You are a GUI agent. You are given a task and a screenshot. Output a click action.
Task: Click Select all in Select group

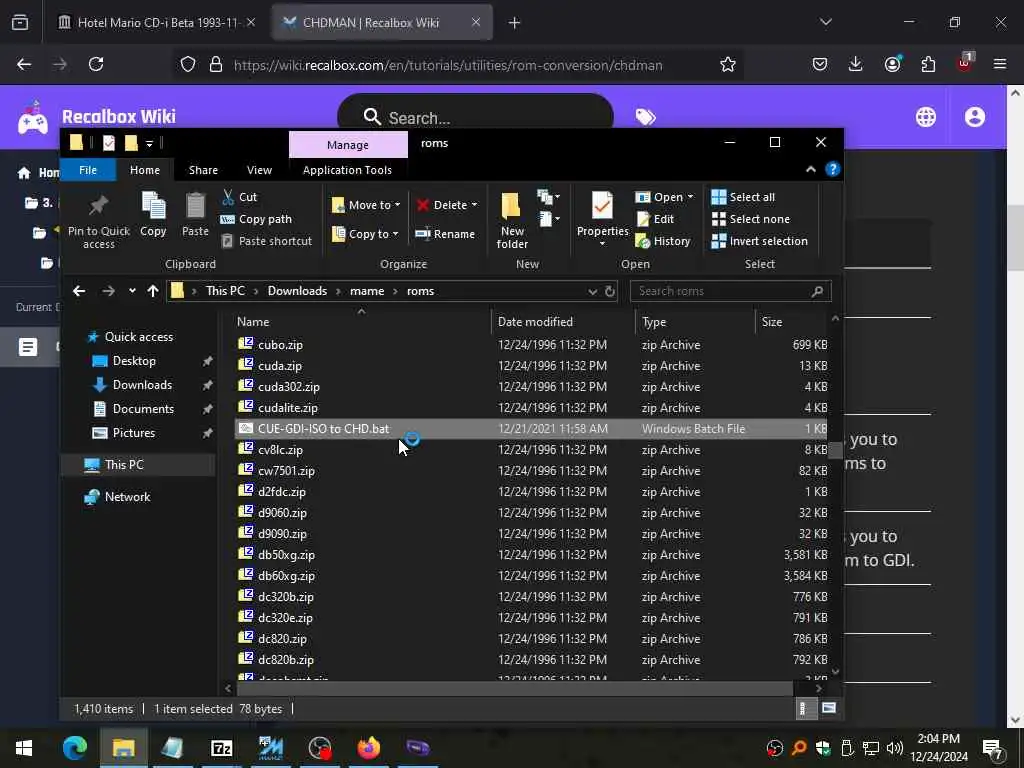point(743,197)
